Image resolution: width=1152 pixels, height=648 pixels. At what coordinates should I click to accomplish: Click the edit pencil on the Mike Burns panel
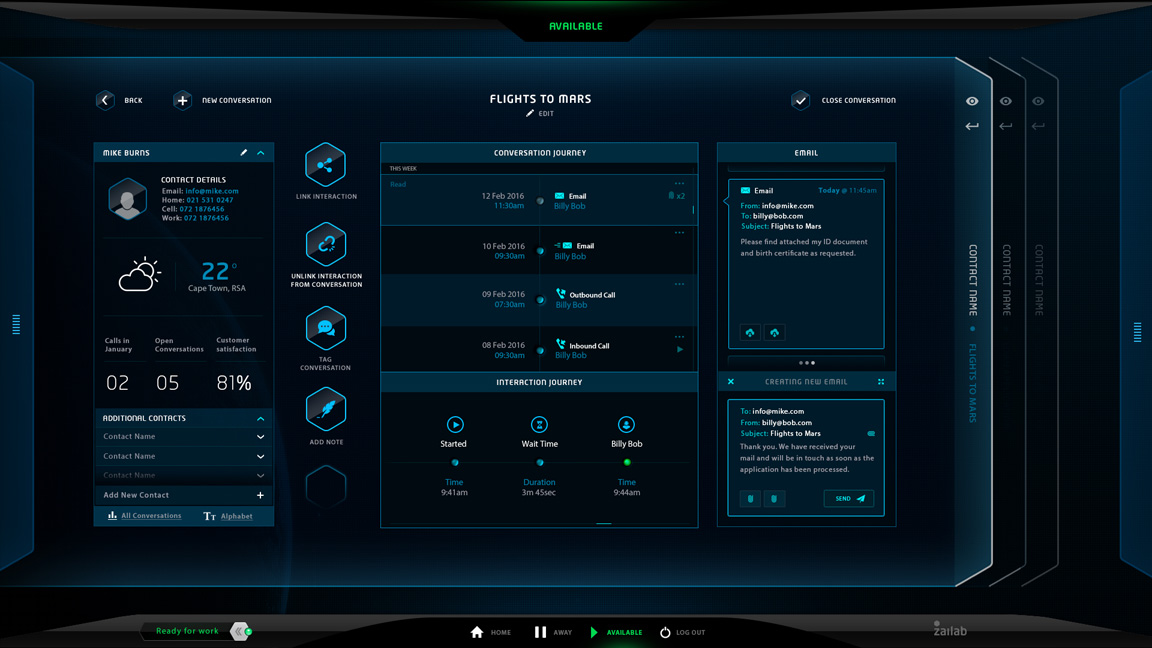pos(244,151)
